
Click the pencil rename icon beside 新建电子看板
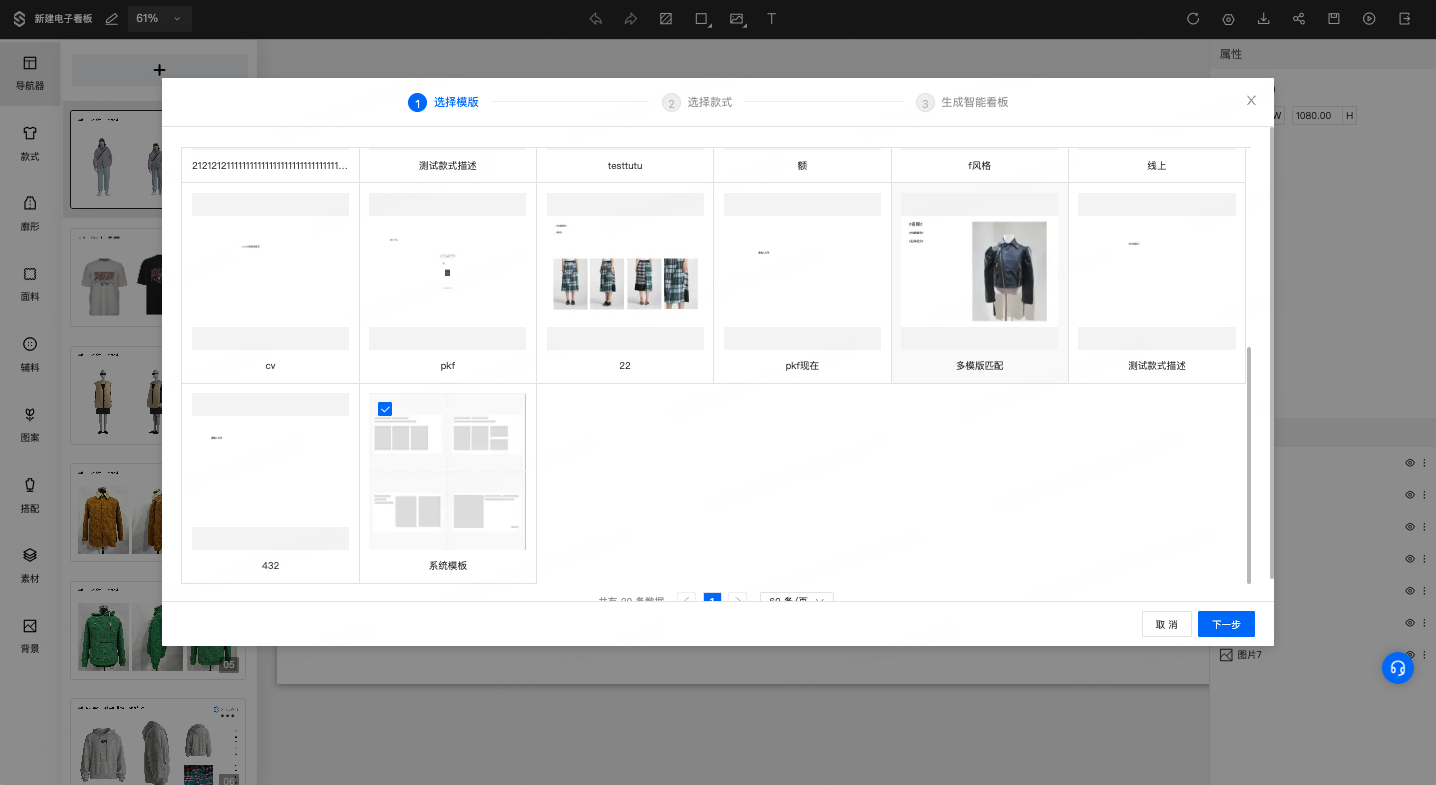tap(112, 19)
